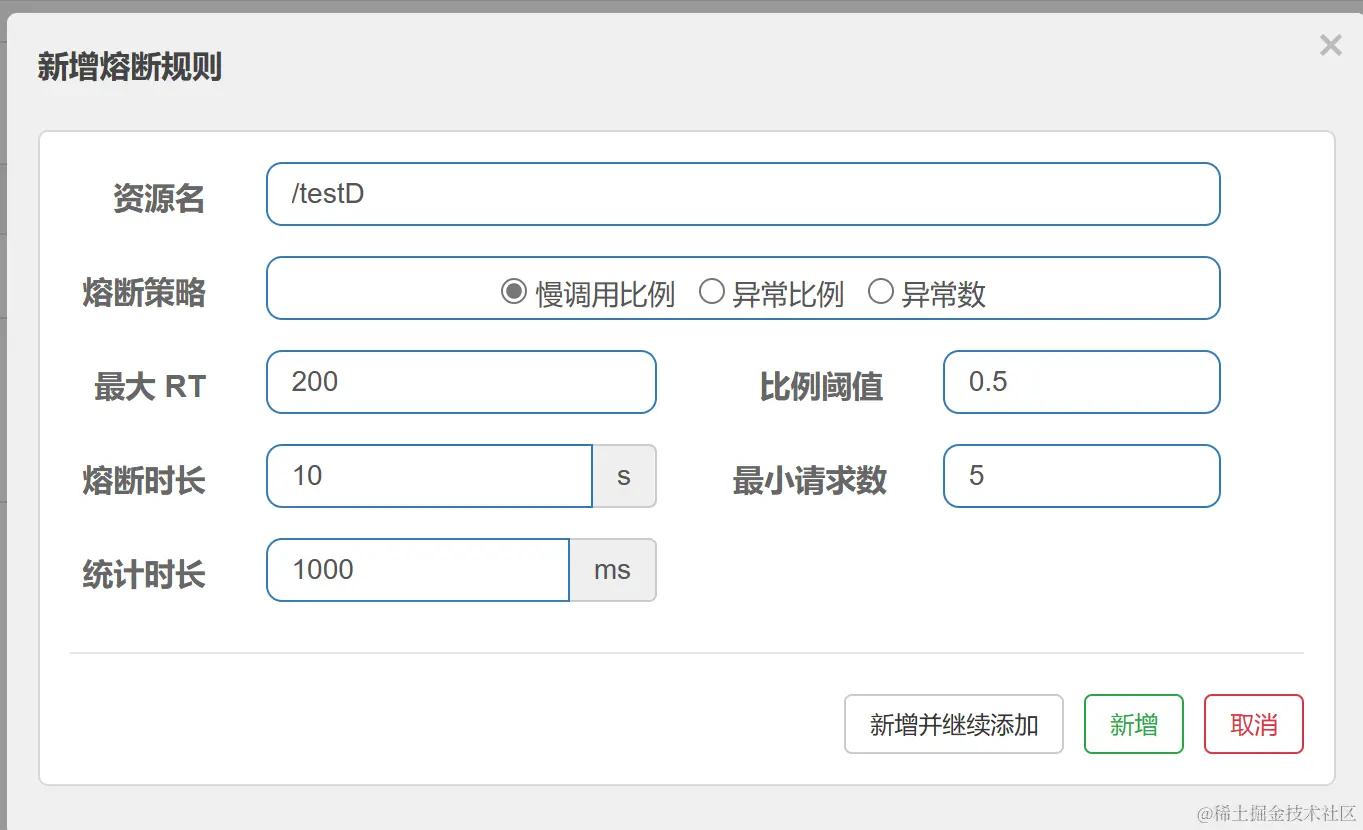Click the 最大 RT input field
Screen dimensions: 1363x830
coord(461,382)
